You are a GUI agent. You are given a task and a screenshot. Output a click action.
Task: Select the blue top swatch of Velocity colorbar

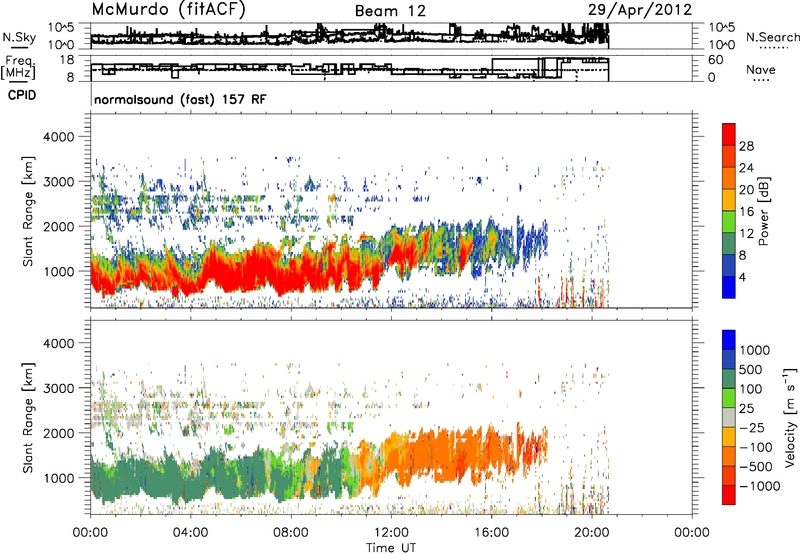pos(729,340)
